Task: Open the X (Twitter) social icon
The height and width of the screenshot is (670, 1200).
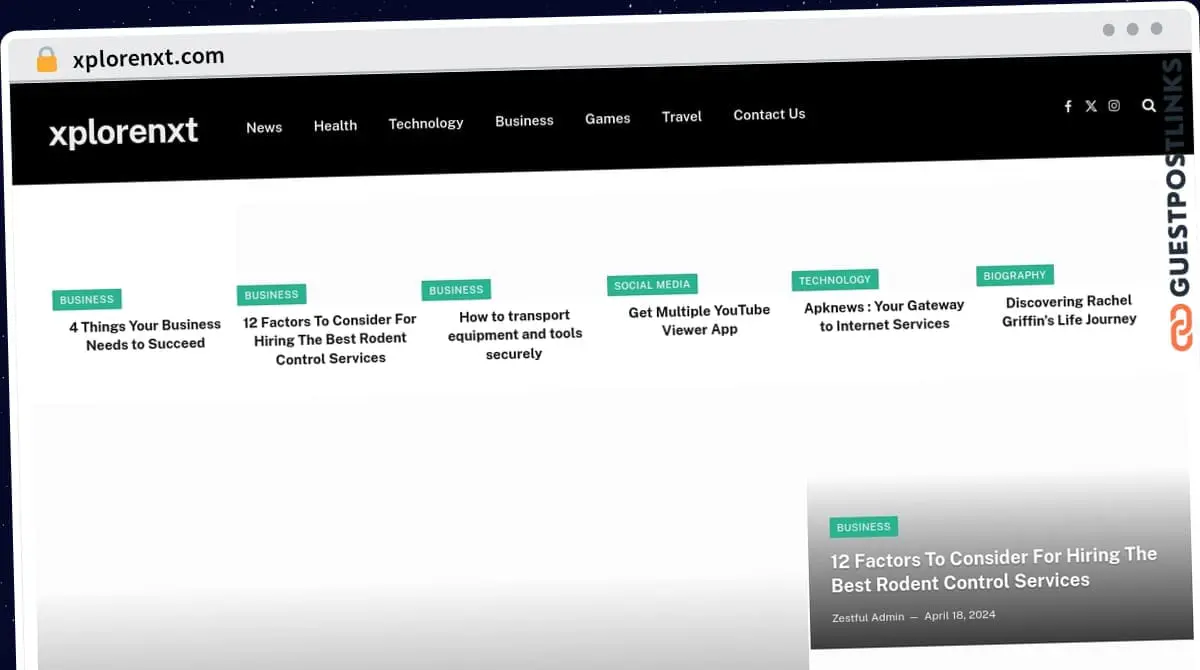Action: pyautogui.click(x=1091, y=106)
